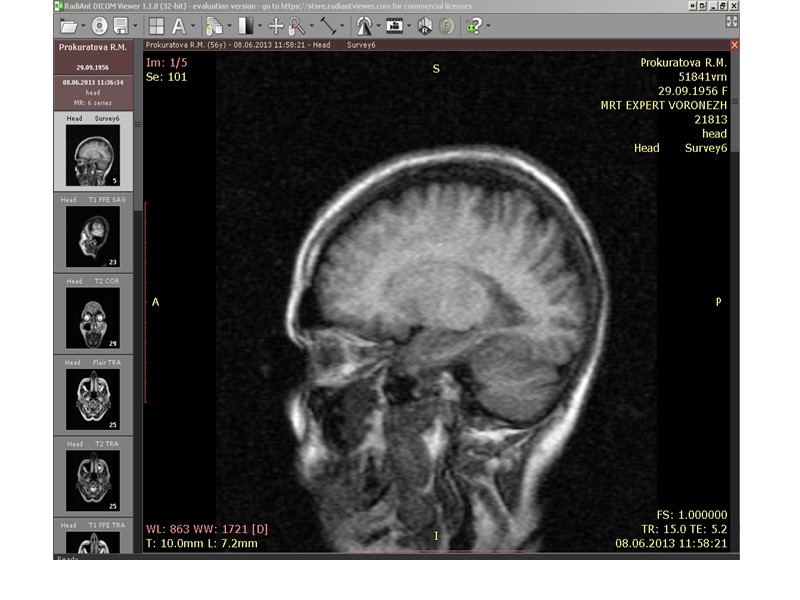Image resolution: width=800 pixels, height=600 pixels.
Task: Open the help question mark icon
Action: click(x=474, y=26)
